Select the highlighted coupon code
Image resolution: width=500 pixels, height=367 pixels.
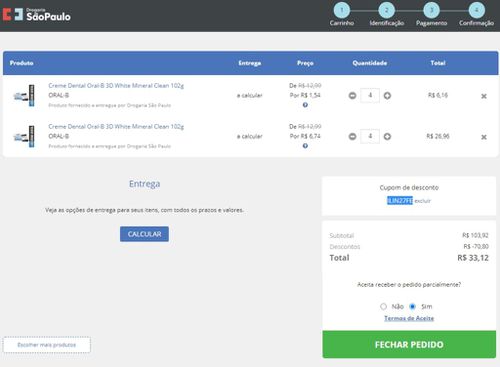pyautogui.click(x=400, y=201)
